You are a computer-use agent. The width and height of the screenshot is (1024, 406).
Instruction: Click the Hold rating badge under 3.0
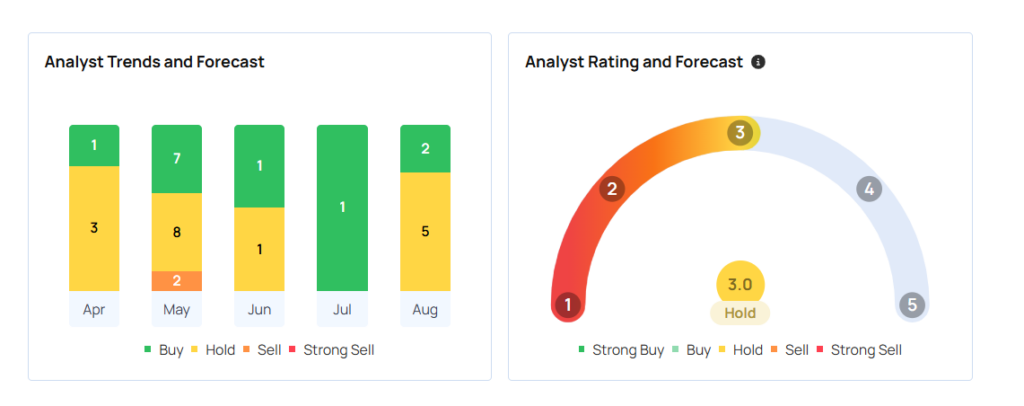(740, 313)
